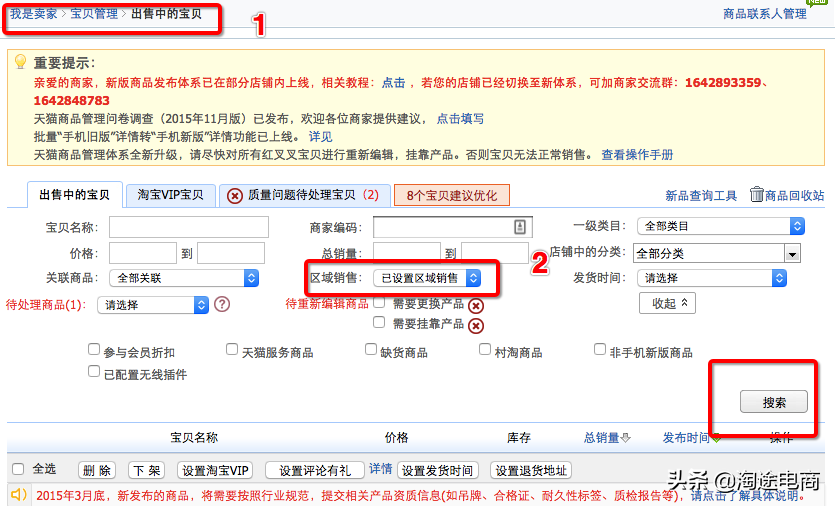Open the 待处理商品 请选择 dropdown
Viewport: 835px width, 506px height.
153,305
